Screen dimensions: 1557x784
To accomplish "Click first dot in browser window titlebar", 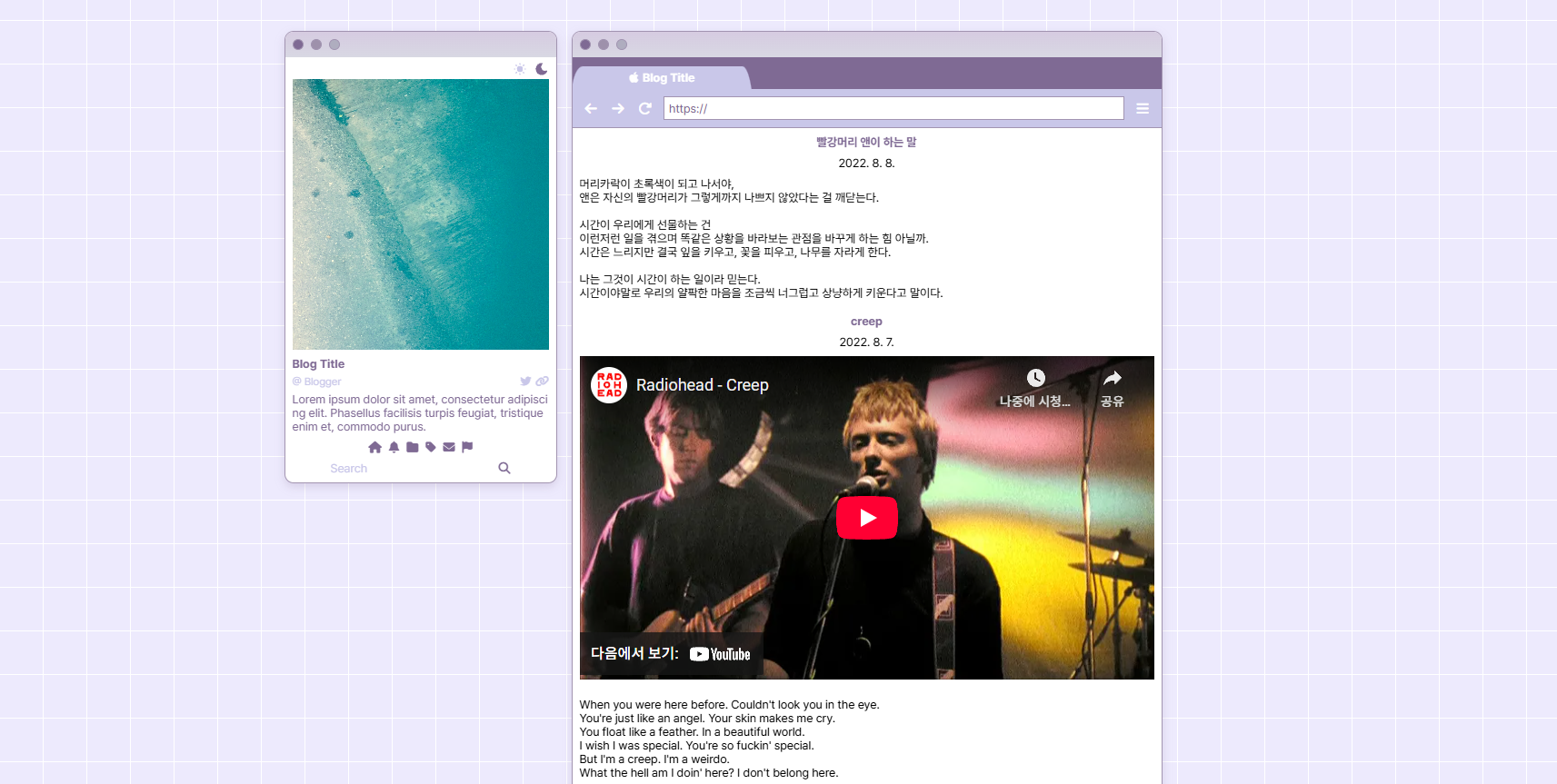I will 585,45.
